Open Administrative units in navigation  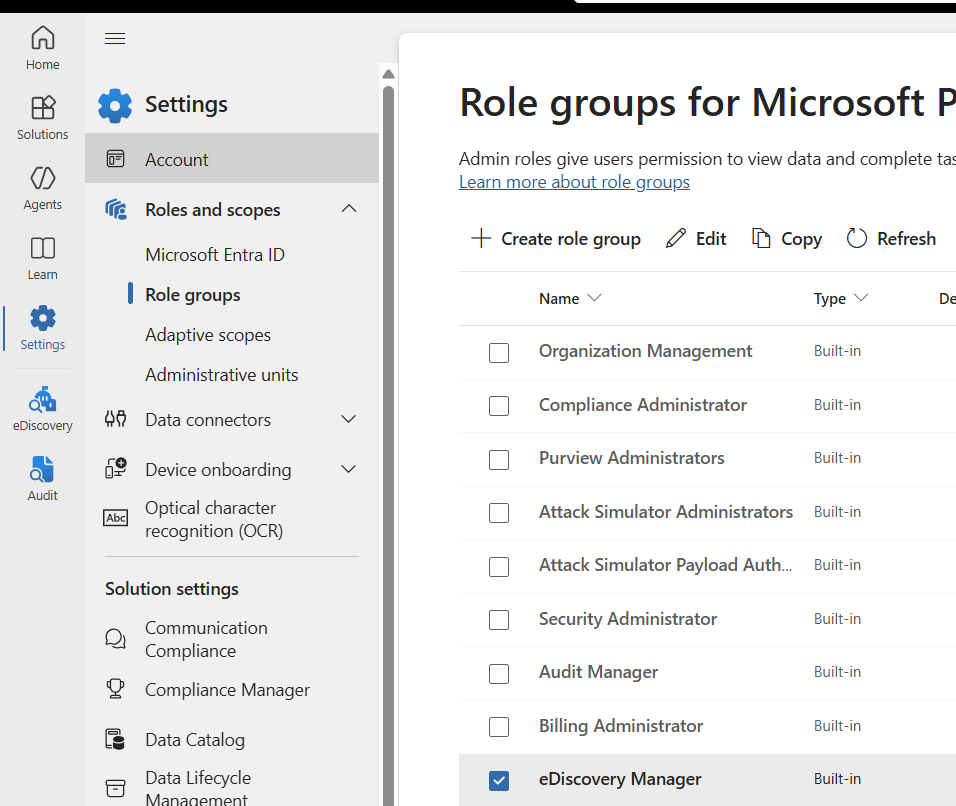point(222,375)
